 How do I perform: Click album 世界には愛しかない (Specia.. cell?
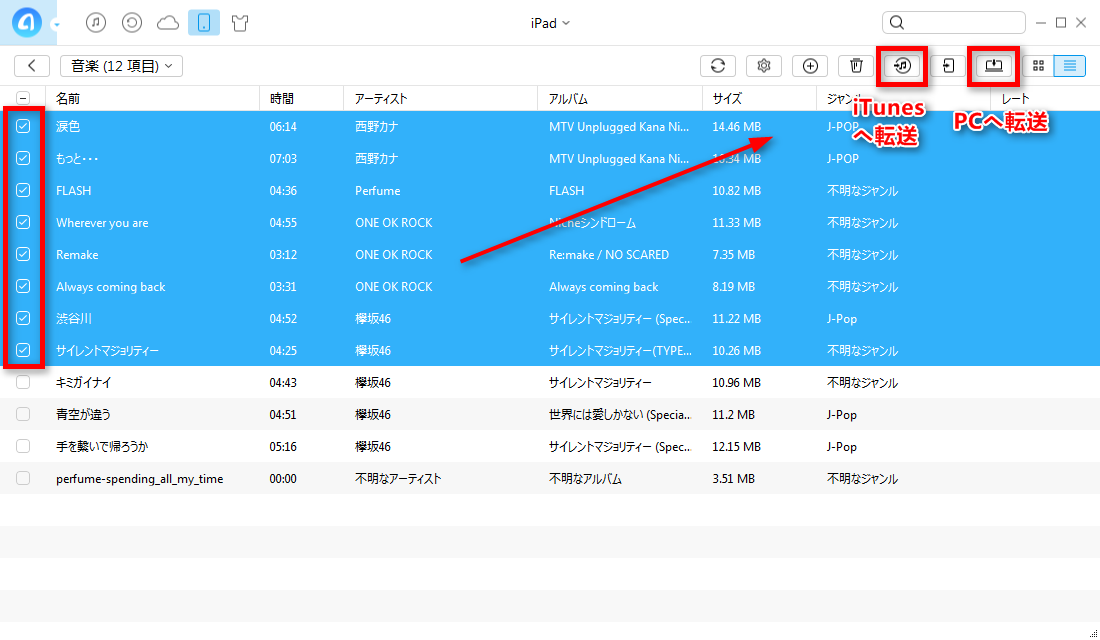[620, 415]
